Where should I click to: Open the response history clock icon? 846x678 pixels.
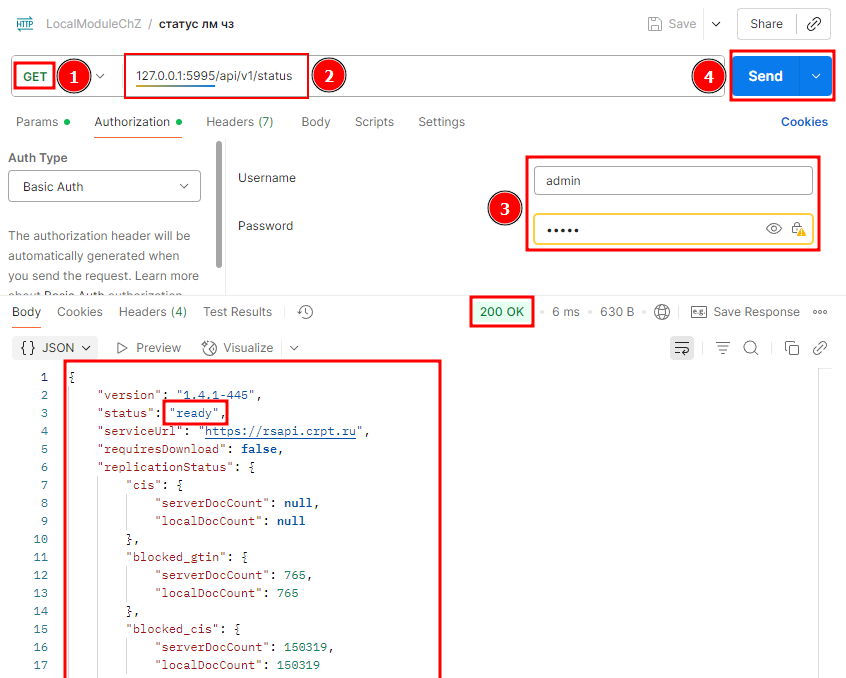(x=306, y=312)
